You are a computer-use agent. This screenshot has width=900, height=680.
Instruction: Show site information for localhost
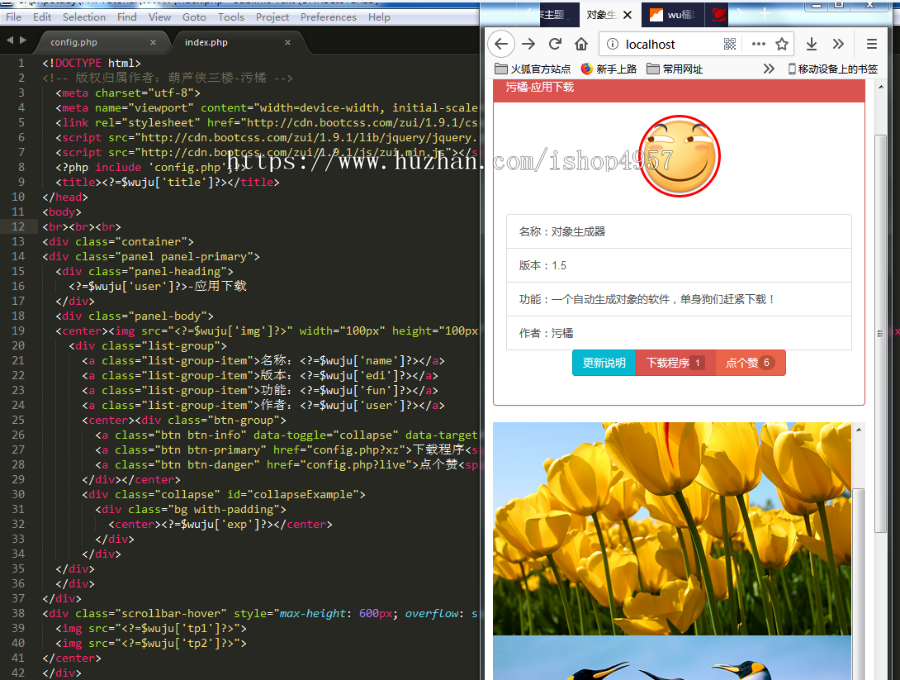coord(611,44)
